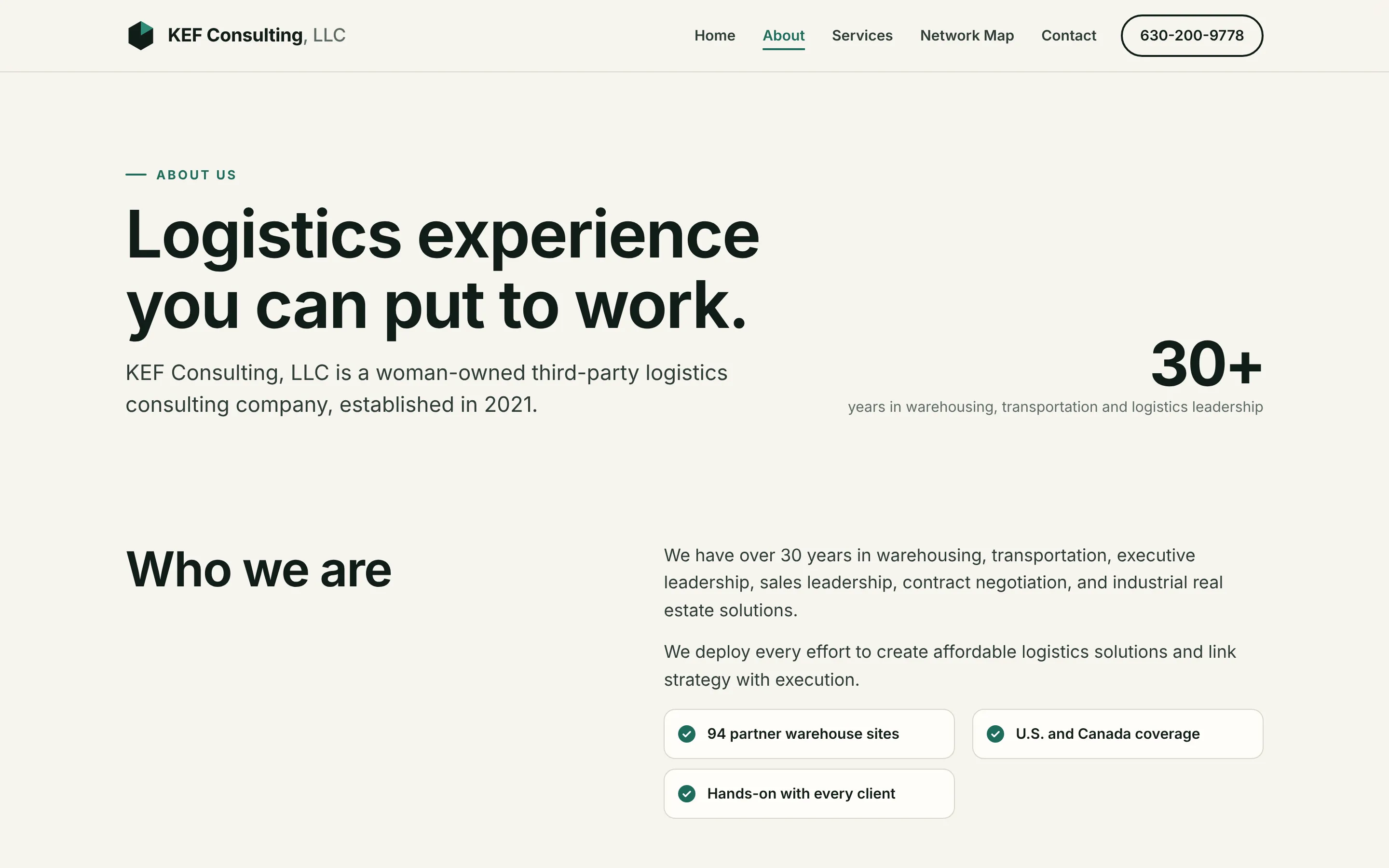This screenshot has height=868, width=1389.
Task: Click the ABOUT US section label
Action: pyautogui.click(x=196, y=175)
